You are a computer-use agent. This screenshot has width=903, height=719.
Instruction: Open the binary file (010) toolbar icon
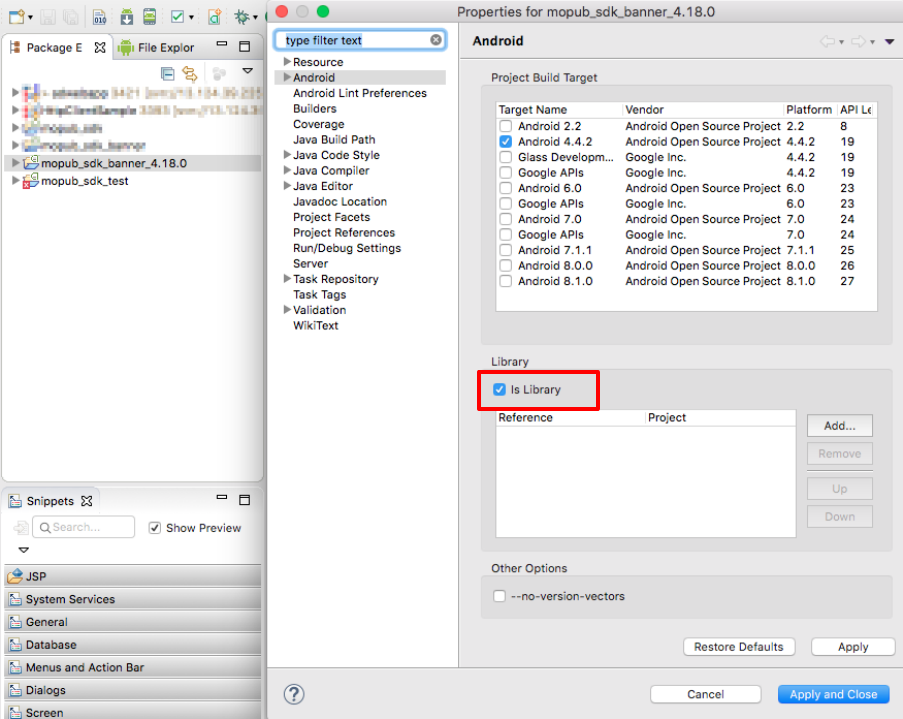[100, 17]
